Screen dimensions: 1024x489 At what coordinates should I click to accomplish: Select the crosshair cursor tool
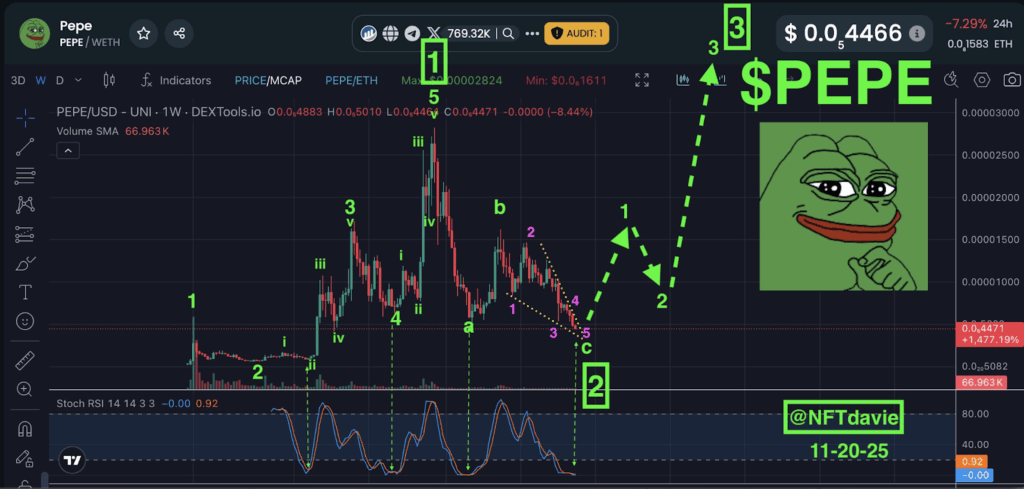(25, 116)
